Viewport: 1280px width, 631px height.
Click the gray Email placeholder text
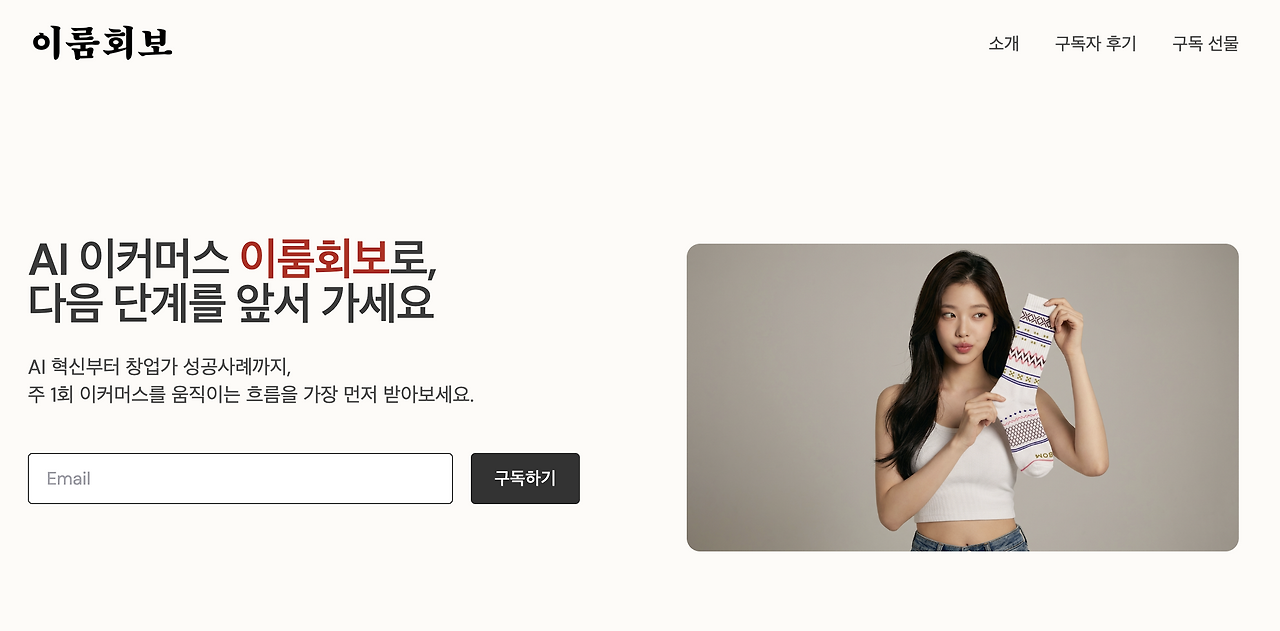69,478
